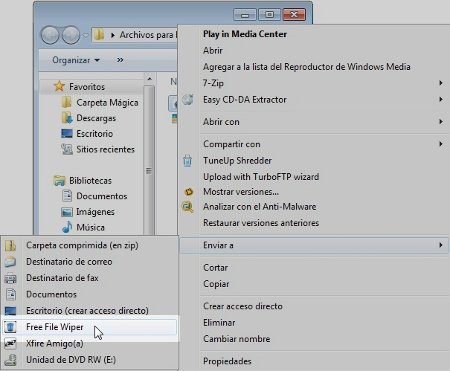Click the Xfire Amigo(a) icon
Viewport: 450px width, 371px height.
click(x=10, y=343)
